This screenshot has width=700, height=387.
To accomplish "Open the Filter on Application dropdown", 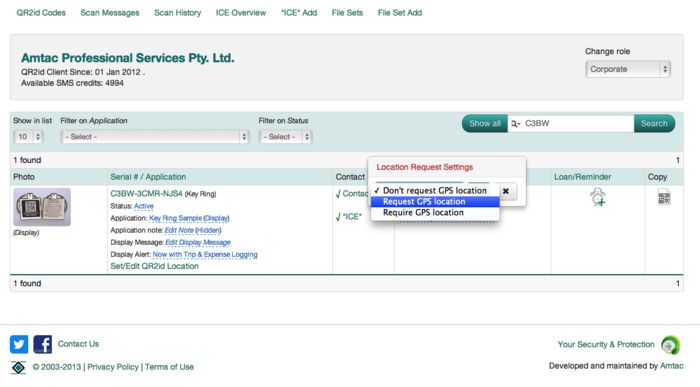I will point(154,137).
